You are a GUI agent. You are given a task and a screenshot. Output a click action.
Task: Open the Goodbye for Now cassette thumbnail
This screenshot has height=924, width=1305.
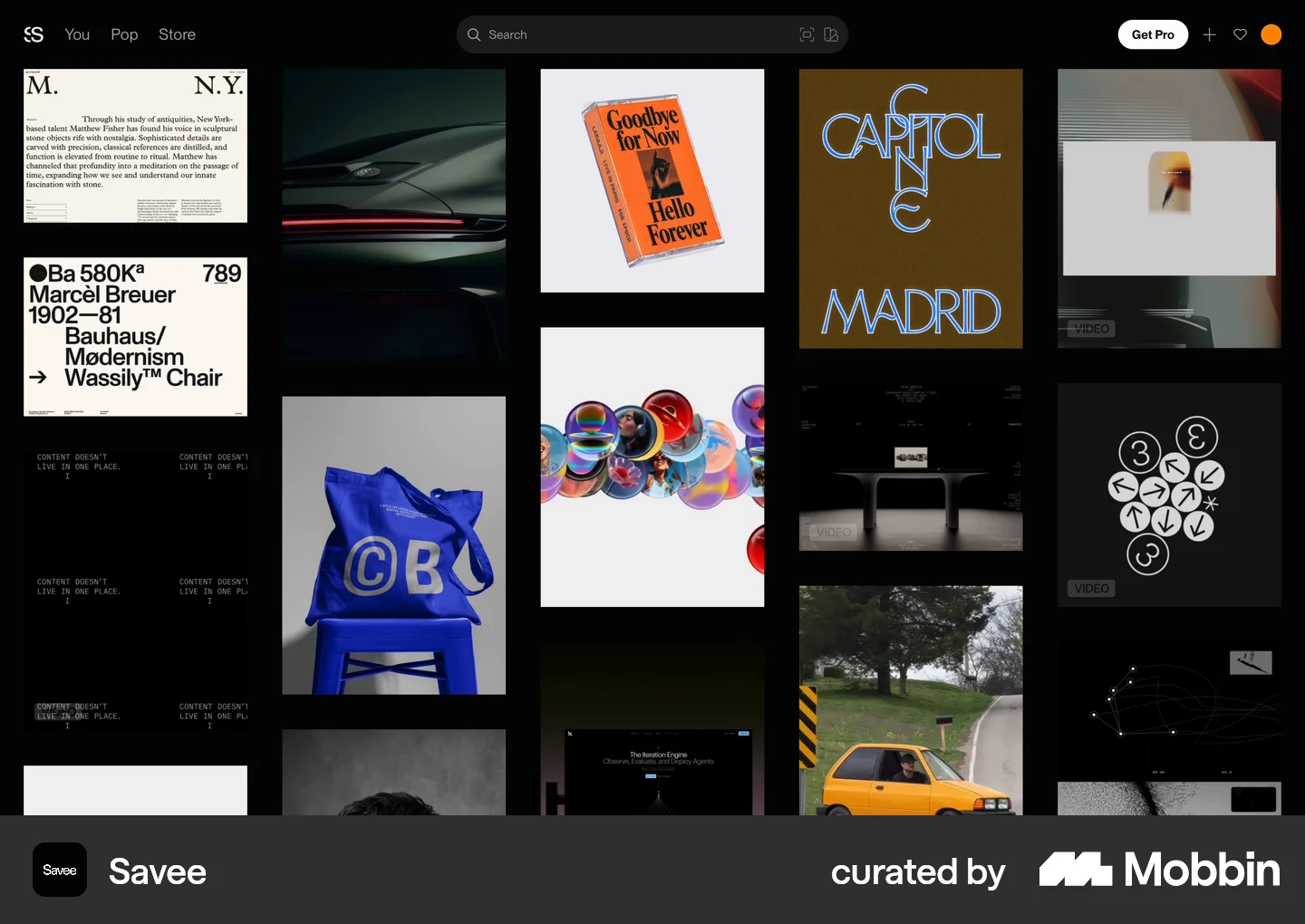coord(652,180)
